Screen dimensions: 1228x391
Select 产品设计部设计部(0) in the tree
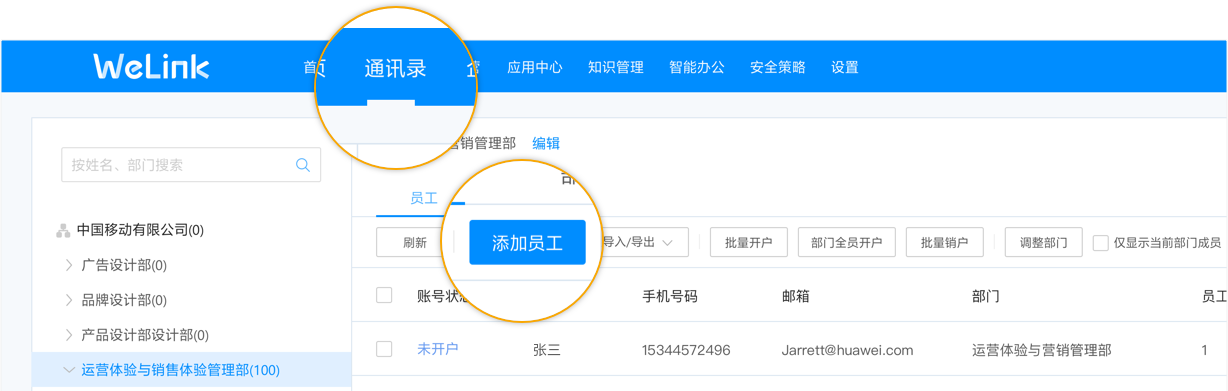coord(145,335)
